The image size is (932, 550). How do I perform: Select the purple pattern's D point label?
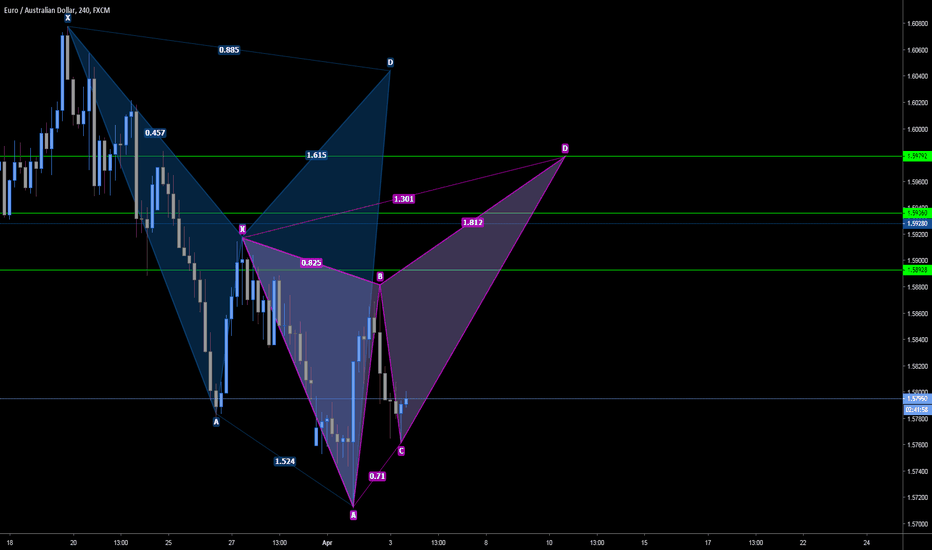pyautogui.click(x=565, y=148)
